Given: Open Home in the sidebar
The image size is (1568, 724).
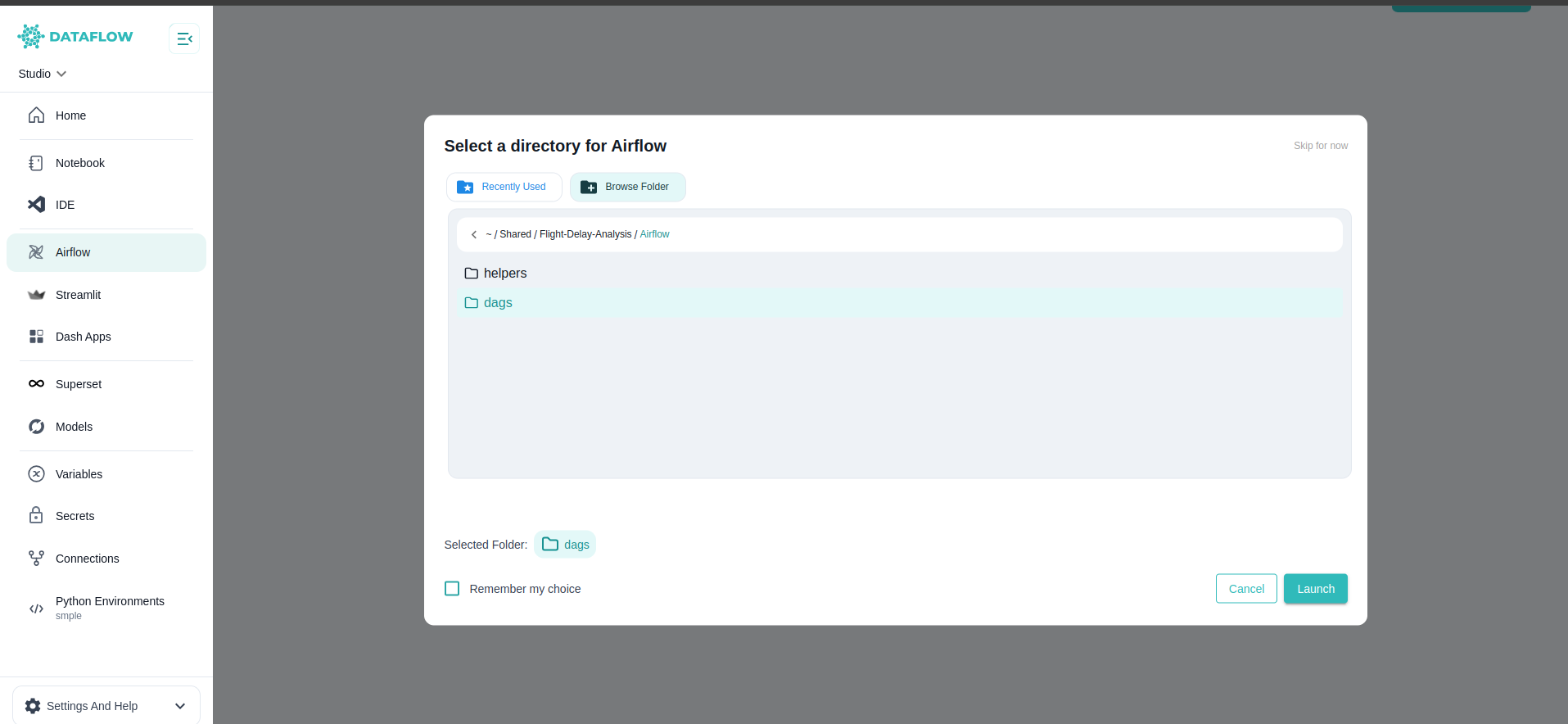Looking at the screenshot, I should [106, 115].
